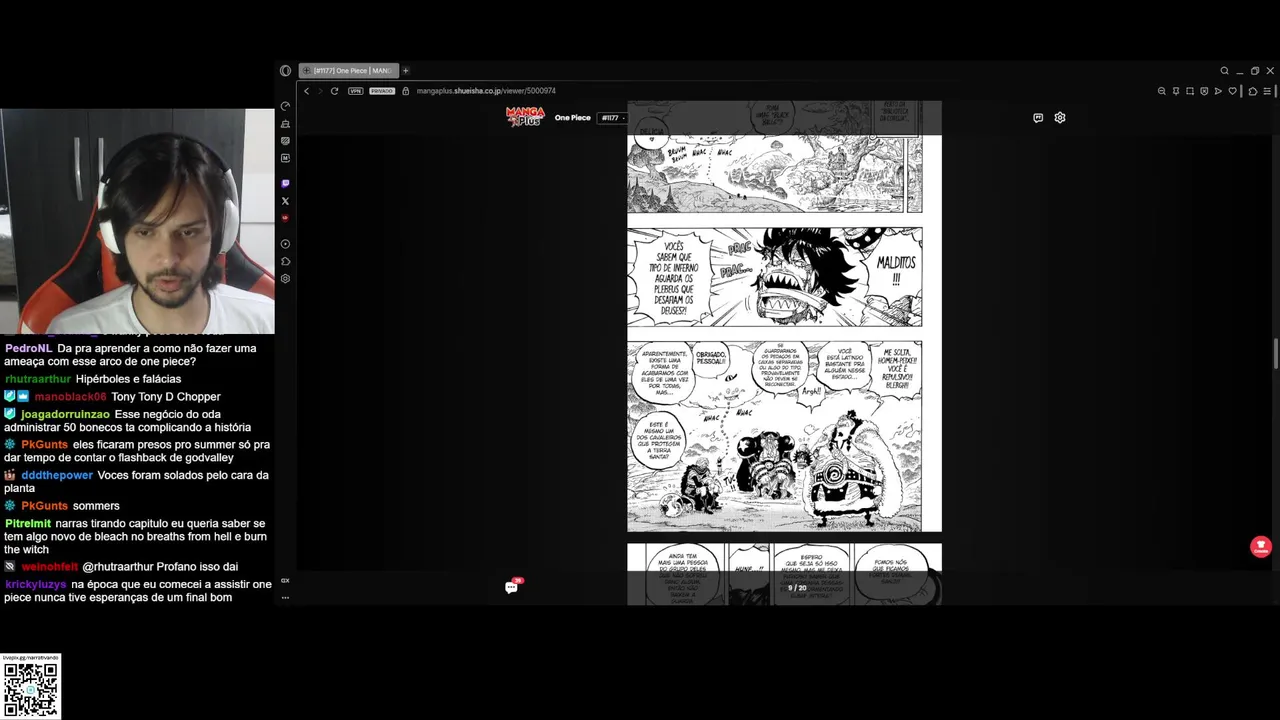Click Pitrelmit username in chat
Screen dimensions: 1280x720
[28, 524]
